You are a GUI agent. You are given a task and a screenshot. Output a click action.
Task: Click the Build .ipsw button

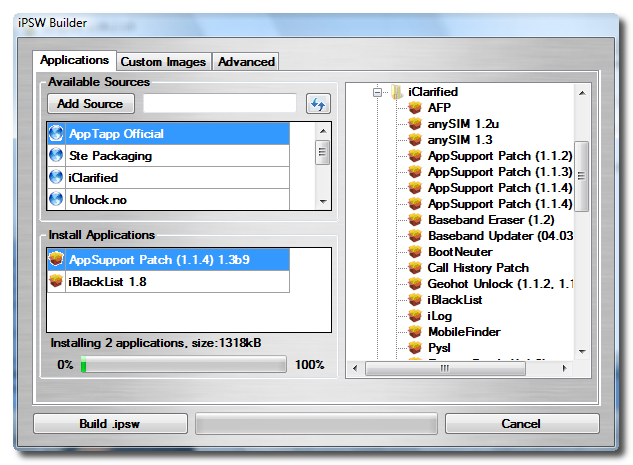click(110, 423)
